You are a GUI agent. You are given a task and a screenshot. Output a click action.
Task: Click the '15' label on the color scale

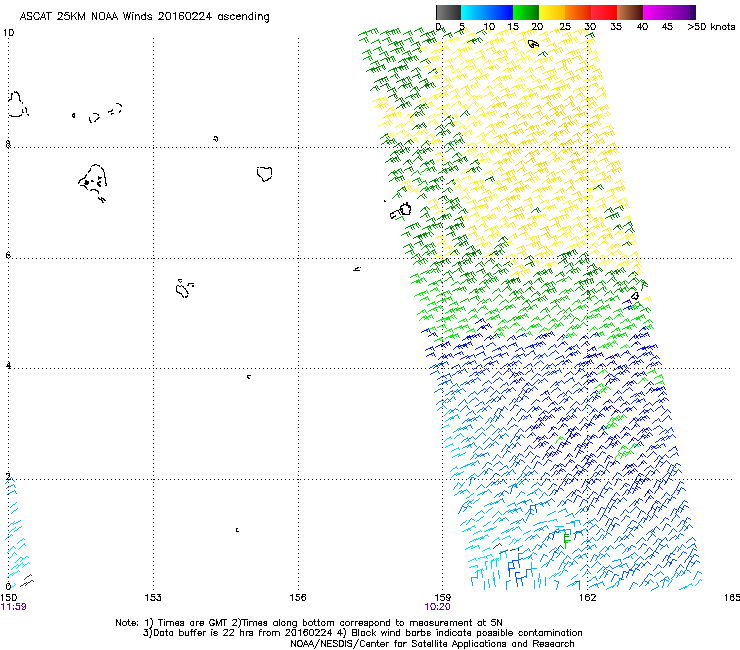[x=513, y=27]
